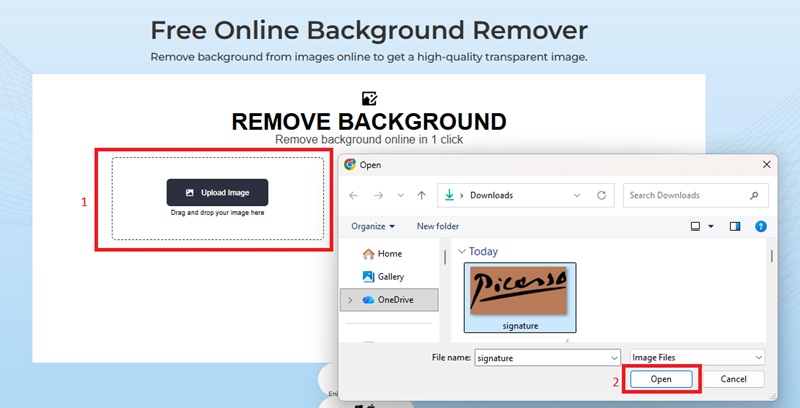This screenshot has width=800, height=408.
Task: Click the Downloads green arrow icon
Action: click(449, 195)
